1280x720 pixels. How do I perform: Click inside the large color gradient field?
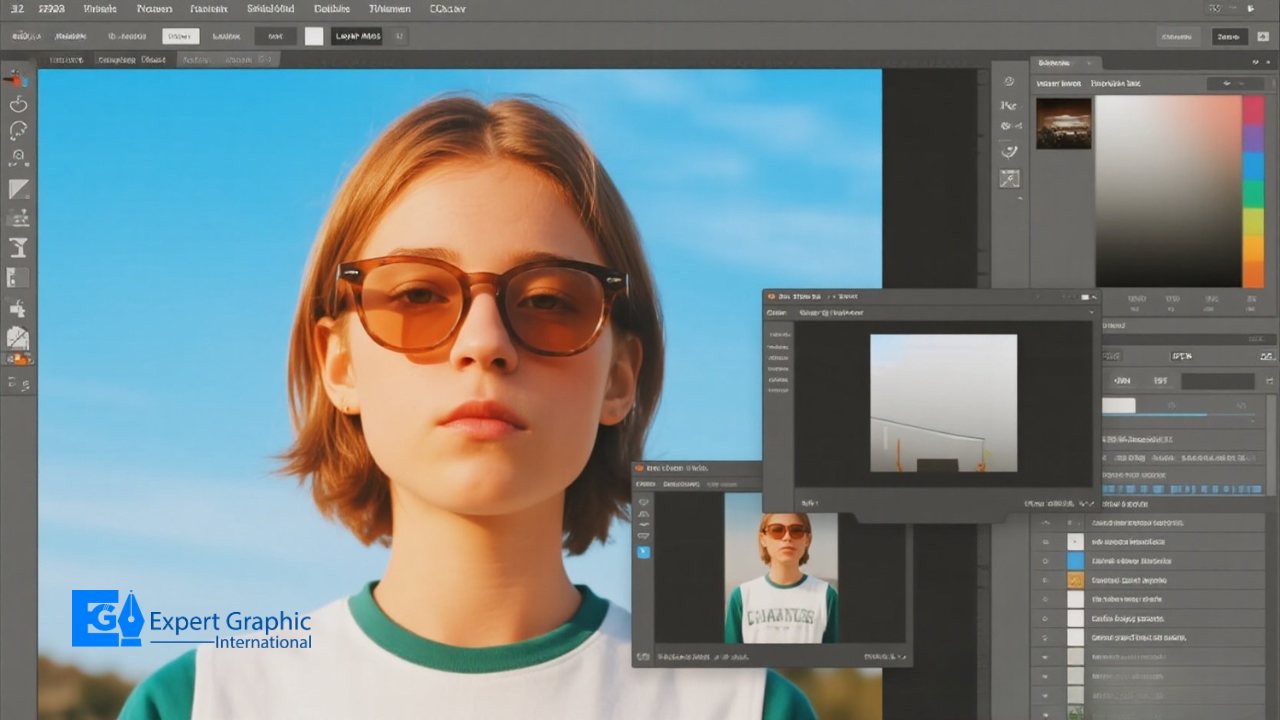pyautogui.click(x=1168, y=191)
